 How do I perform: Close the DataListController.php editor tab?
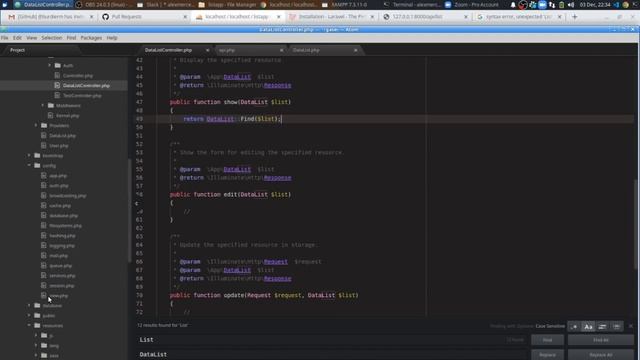(x=207, y=50)
